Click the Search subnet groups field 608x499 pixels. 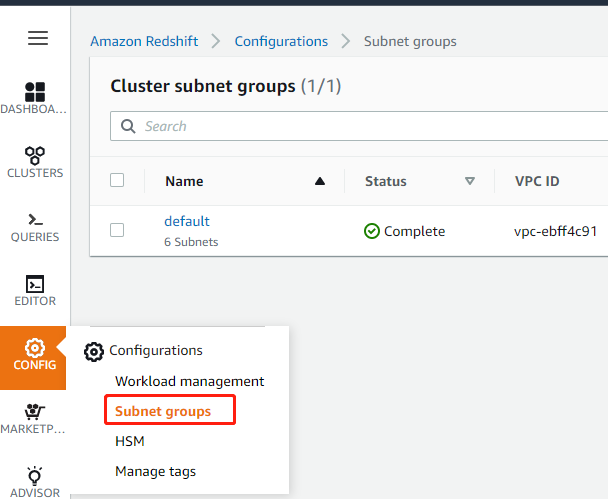coord(359,126)
